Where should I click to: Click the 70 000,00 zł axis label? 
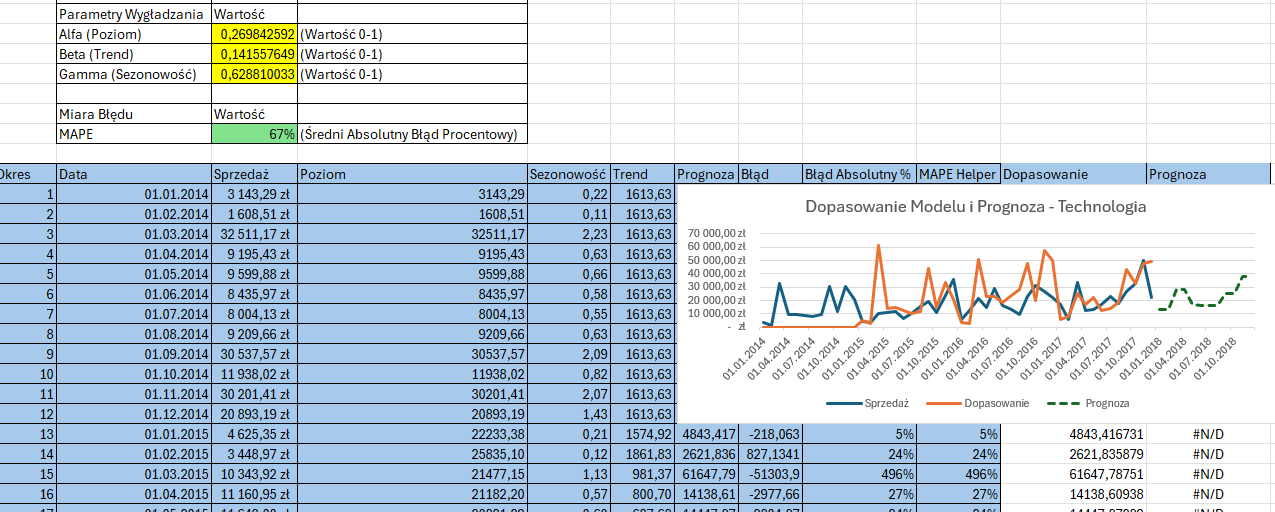(x=717, y=233)
